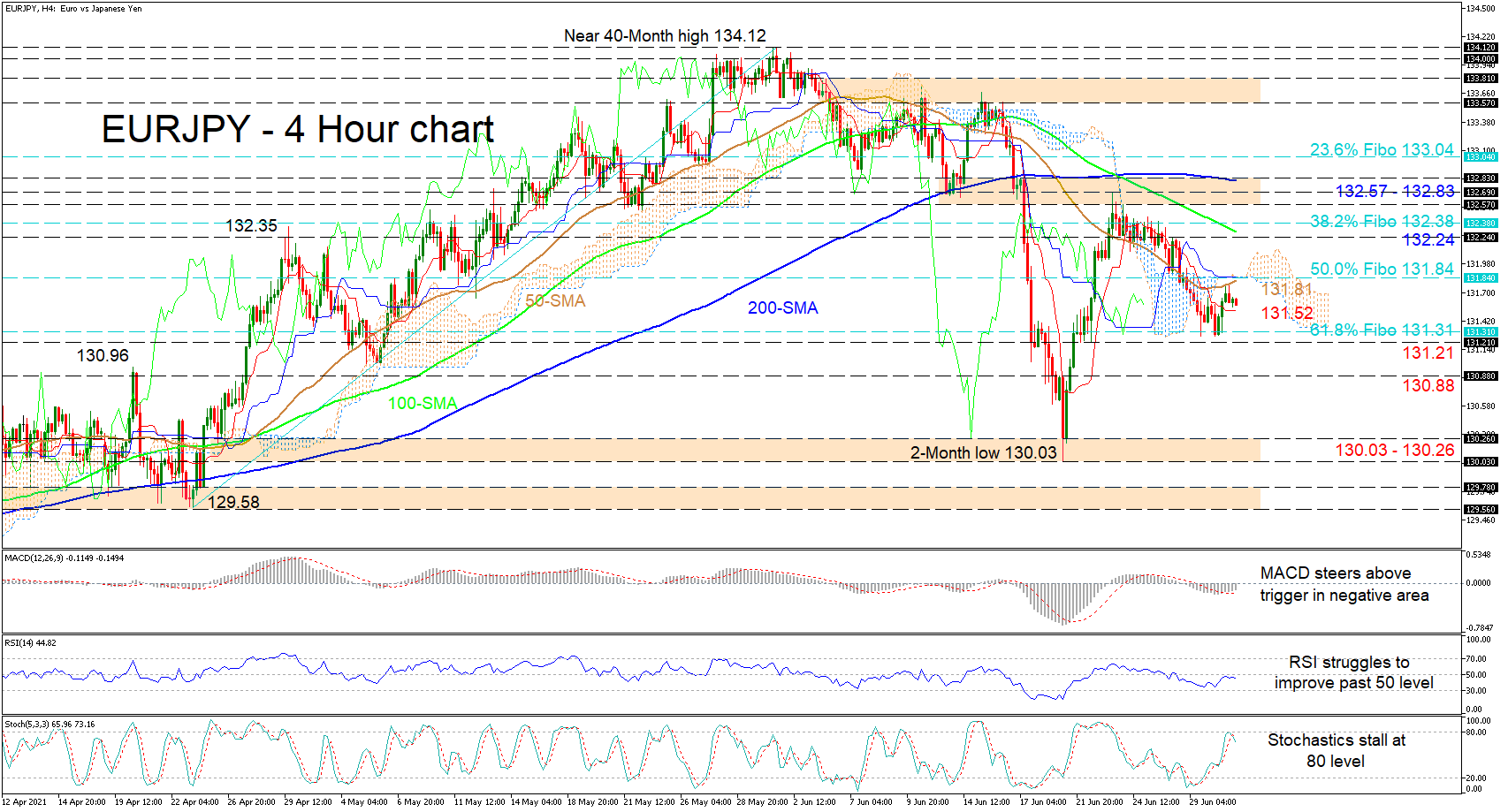Select the '23.6% Fibo 133.04' label

click(1382, 150)
